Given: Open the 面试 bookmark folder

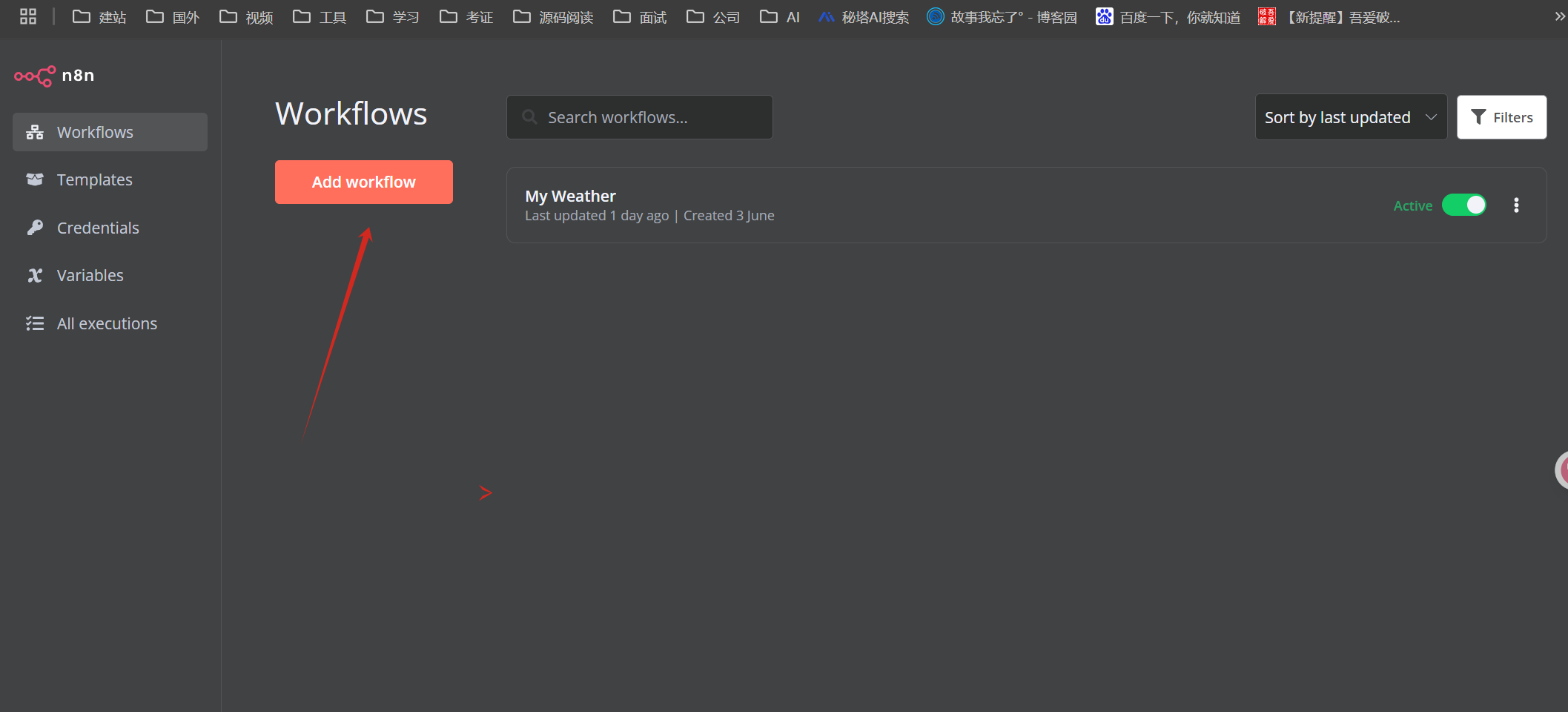Looking at the screenshot, I should (x=640, y=17).
